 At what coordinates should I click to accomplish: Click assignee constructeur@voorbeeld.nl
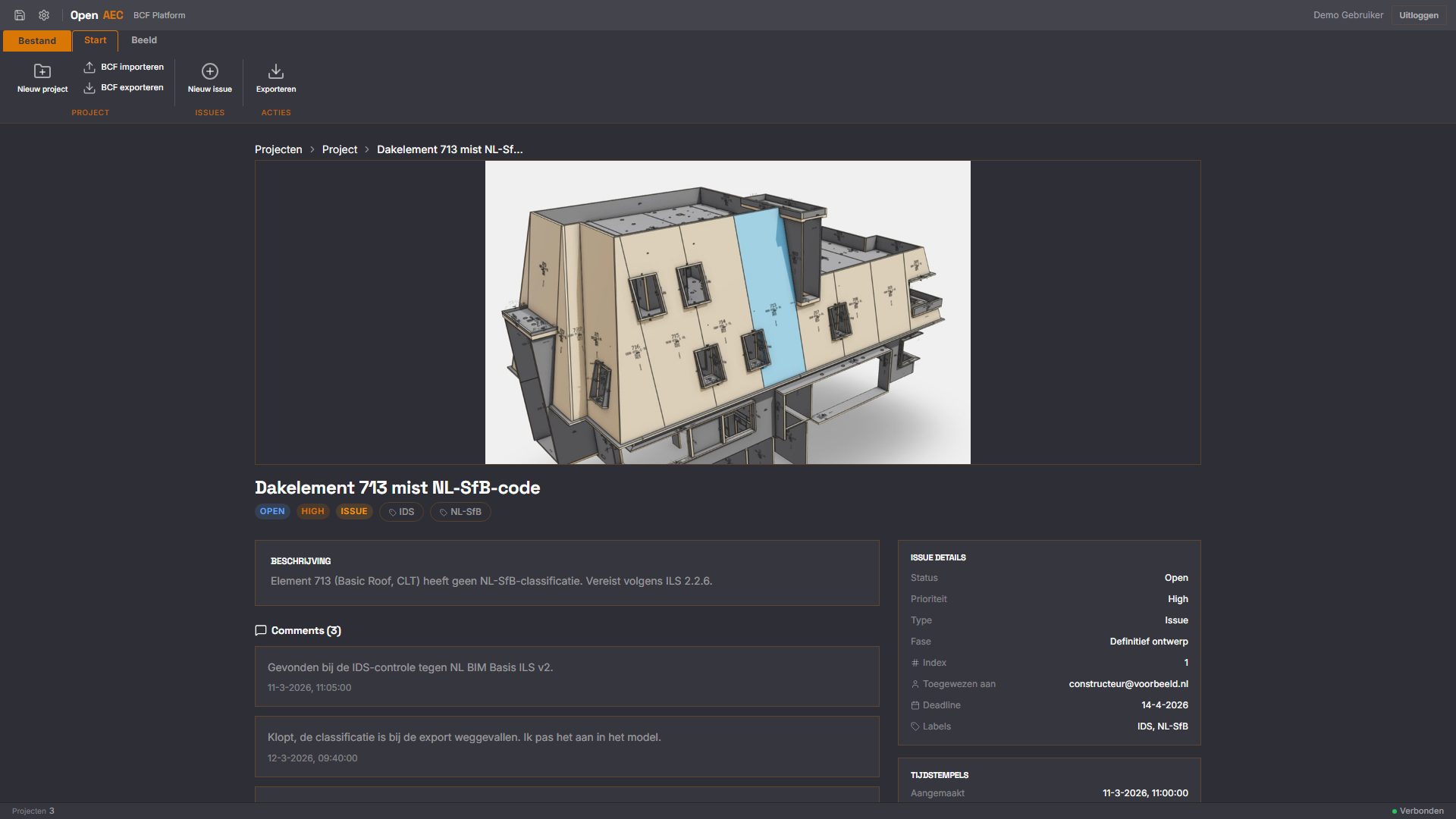pyautogui.click(x=1128, y=684)
